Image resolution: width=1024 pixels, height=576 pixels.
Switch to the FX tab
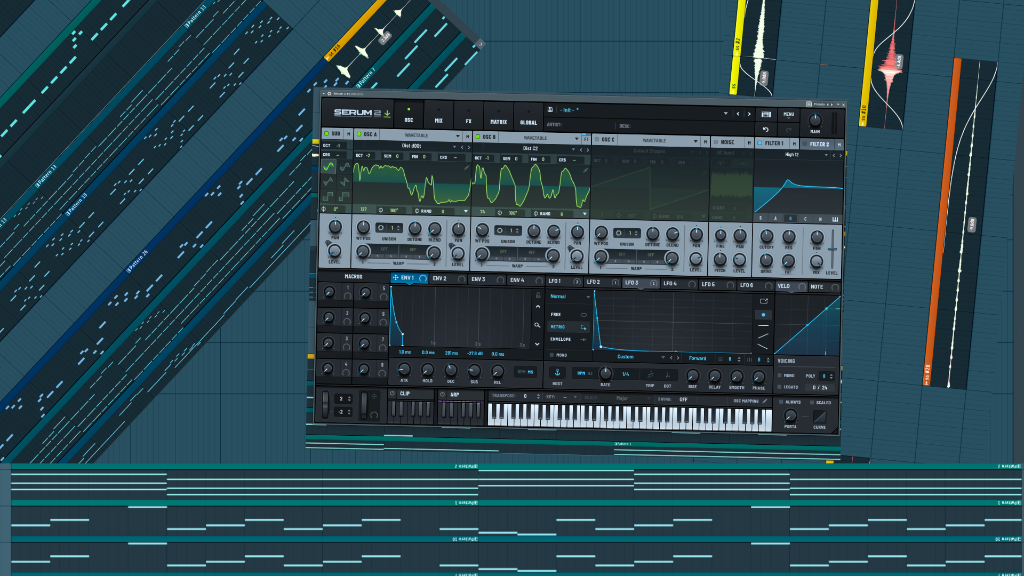[468, 116]
